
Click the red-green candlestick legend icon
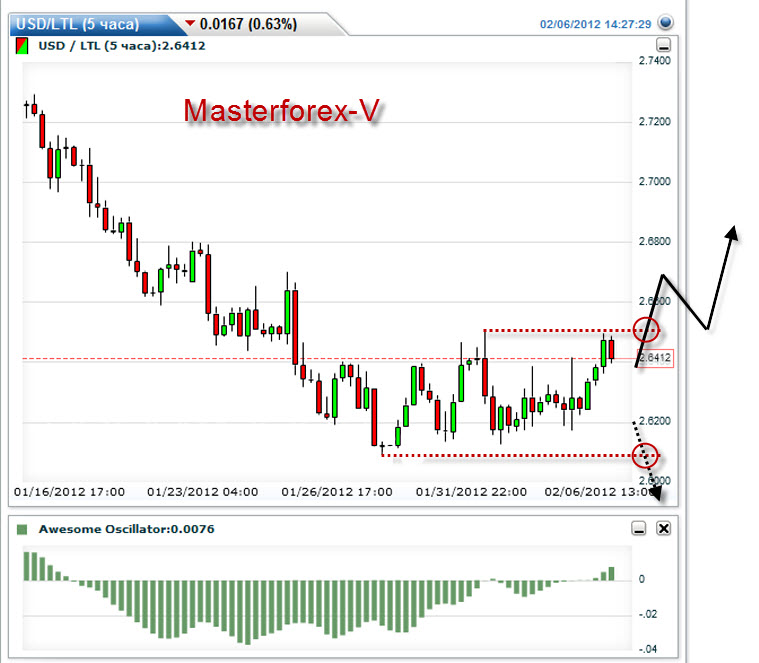[22, 46]
